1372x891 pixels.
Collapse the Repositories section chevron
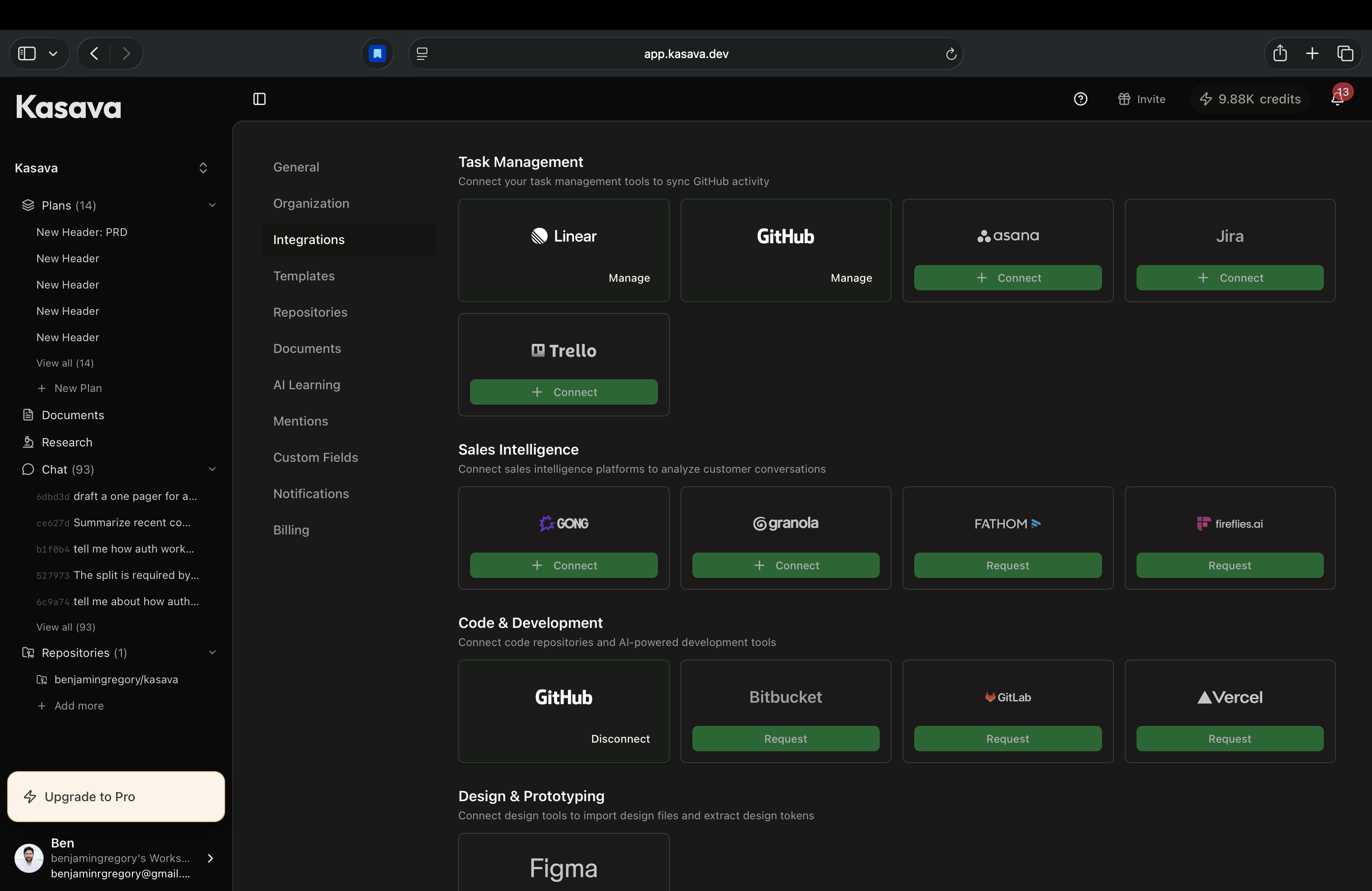point(212,652)
